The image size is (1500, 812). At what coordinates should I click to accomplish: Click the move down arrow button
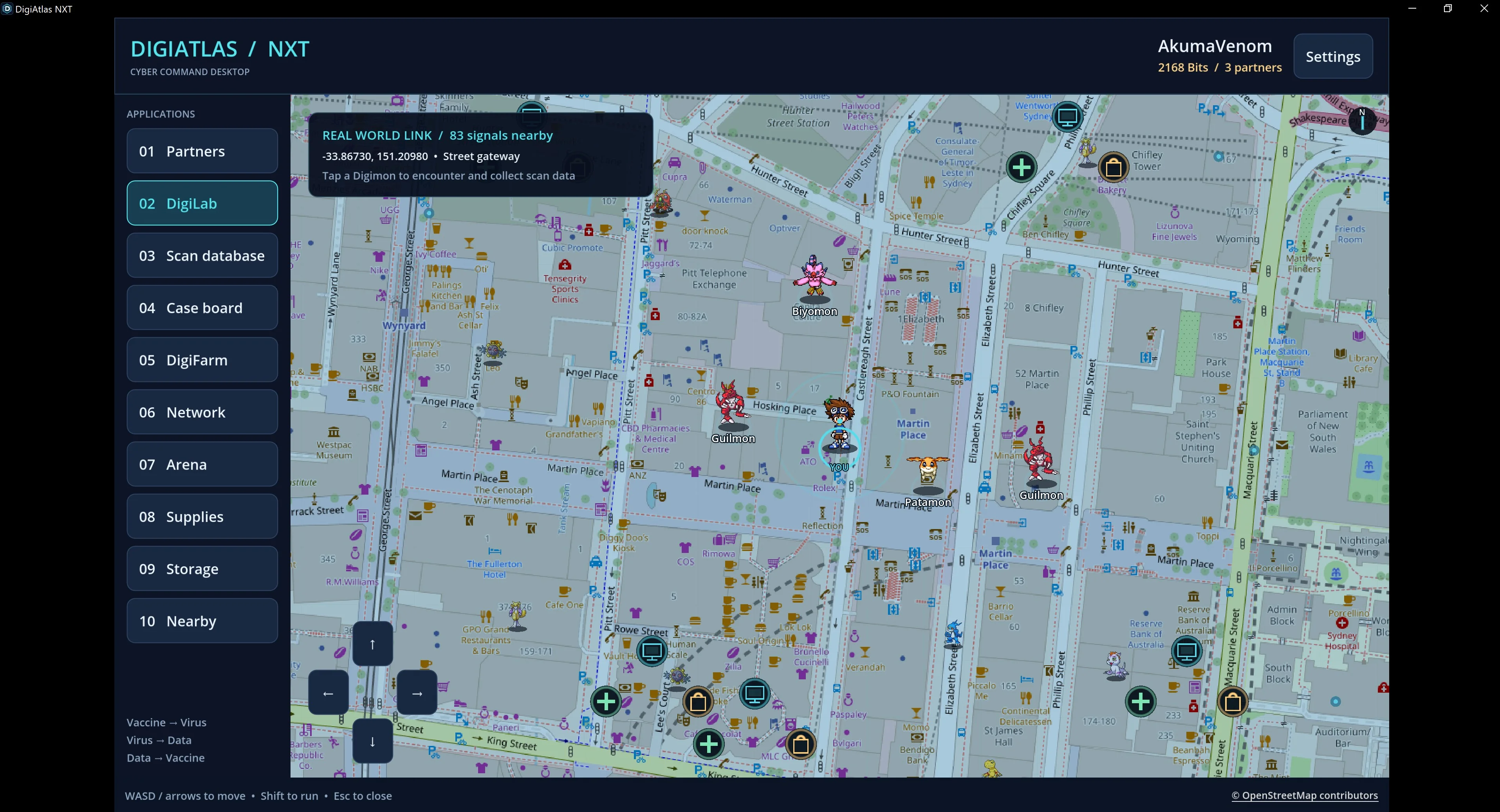373,741
